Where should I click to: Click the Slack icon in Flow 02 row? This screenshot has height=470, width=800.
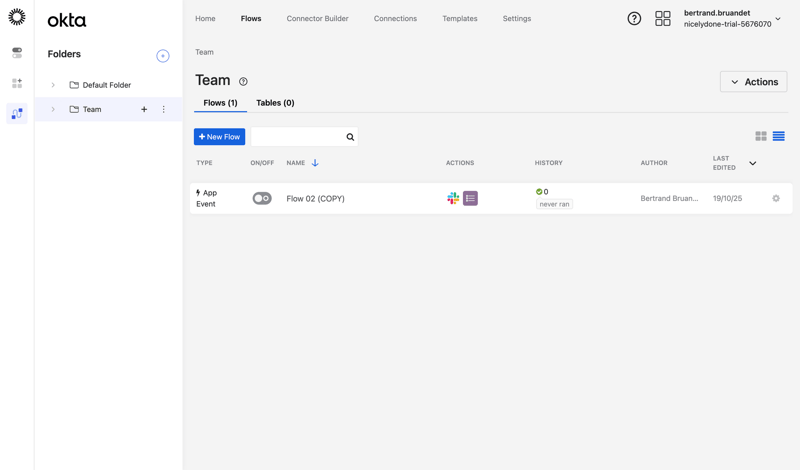point(453,198)
